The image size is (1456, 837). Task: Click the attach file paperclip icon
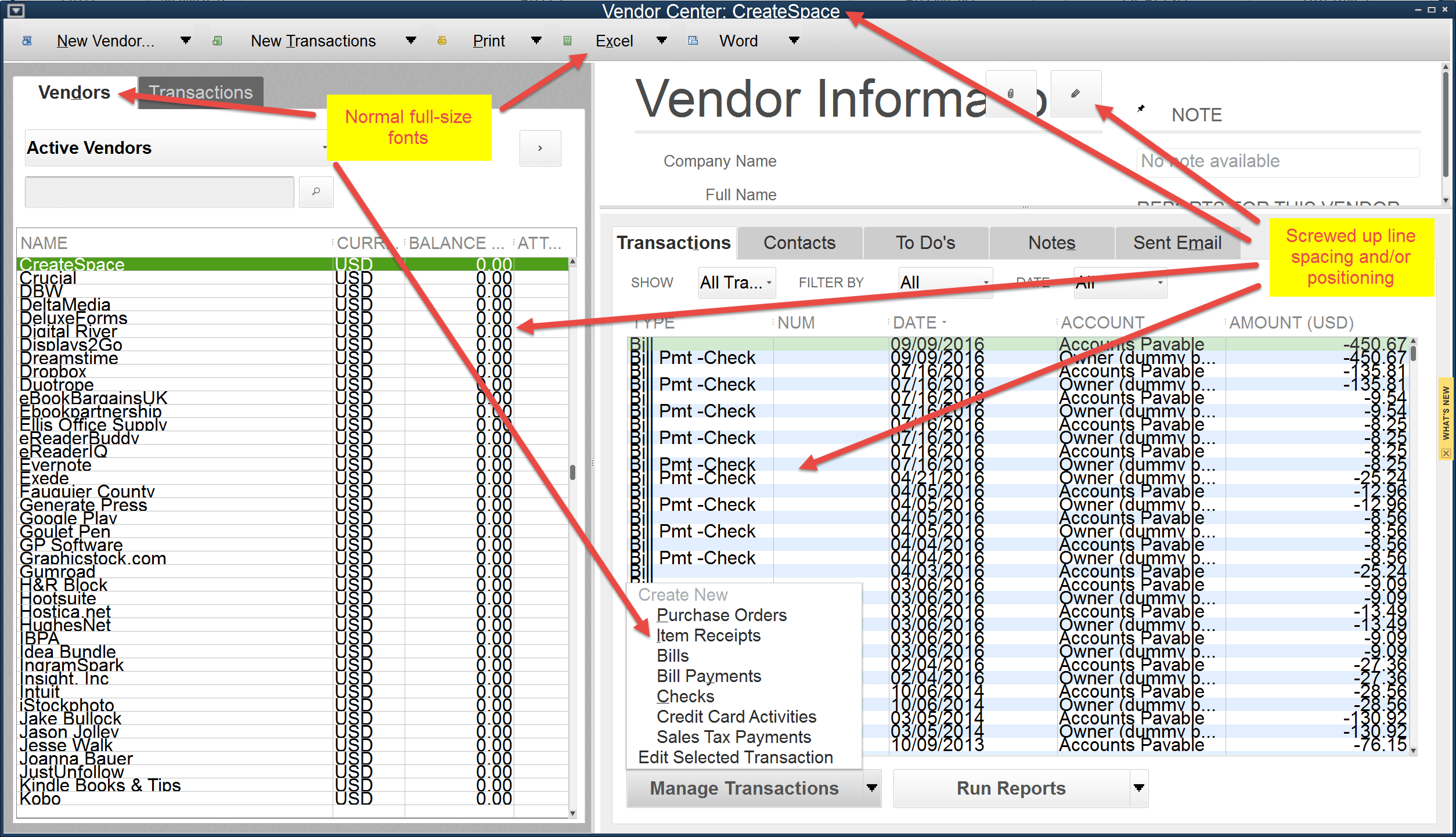pos(1011,93)
